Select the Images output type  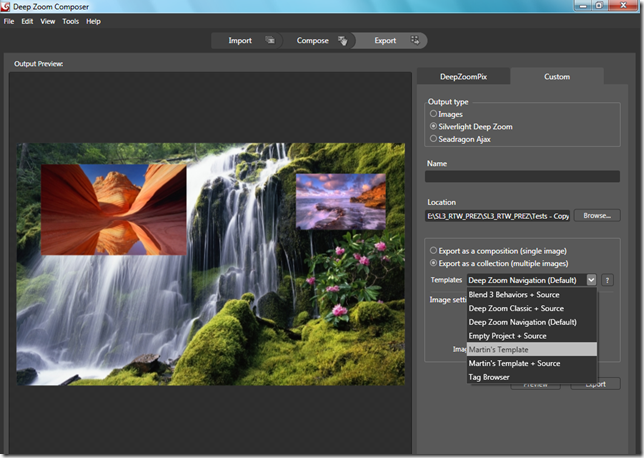click(432, 115)
